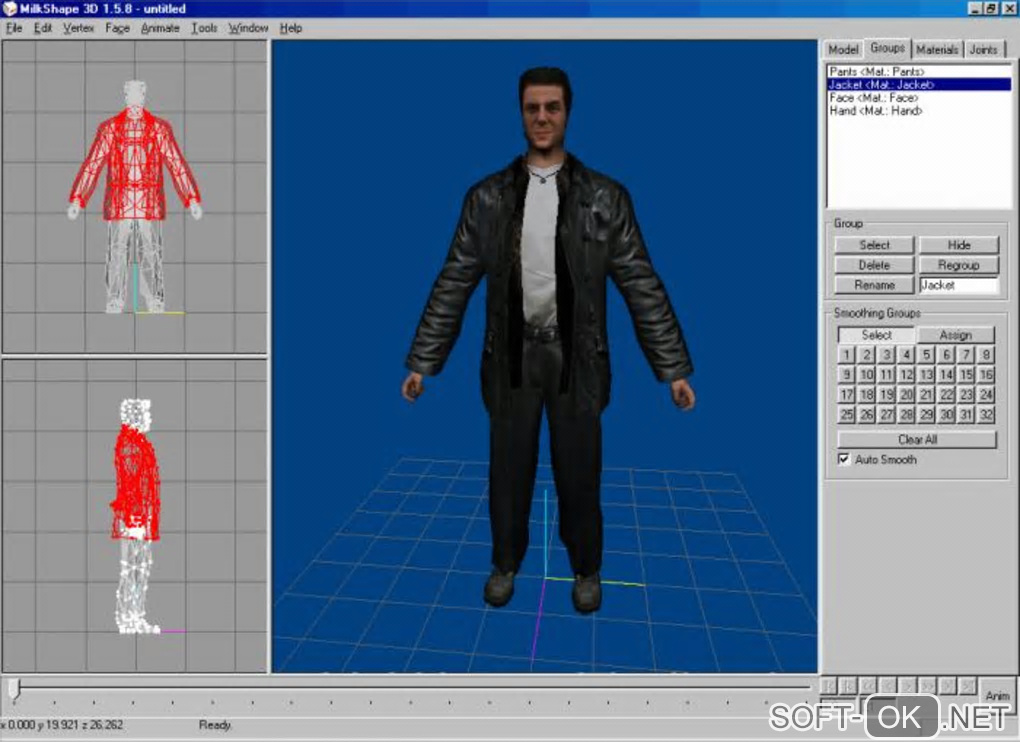
Task: Switch to the Materials tab
Action: (937, 49)
